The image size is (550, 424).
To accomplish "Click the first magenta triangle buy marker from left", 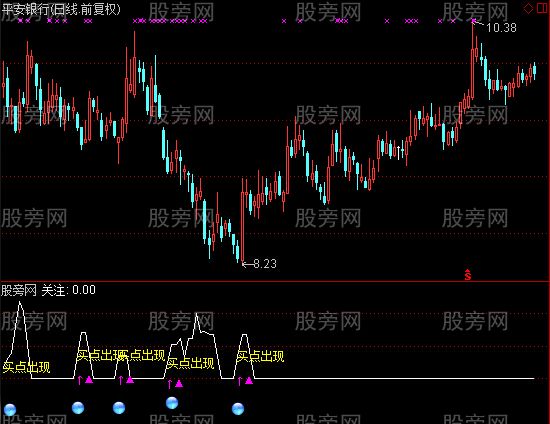I will [x=89, y=379].
